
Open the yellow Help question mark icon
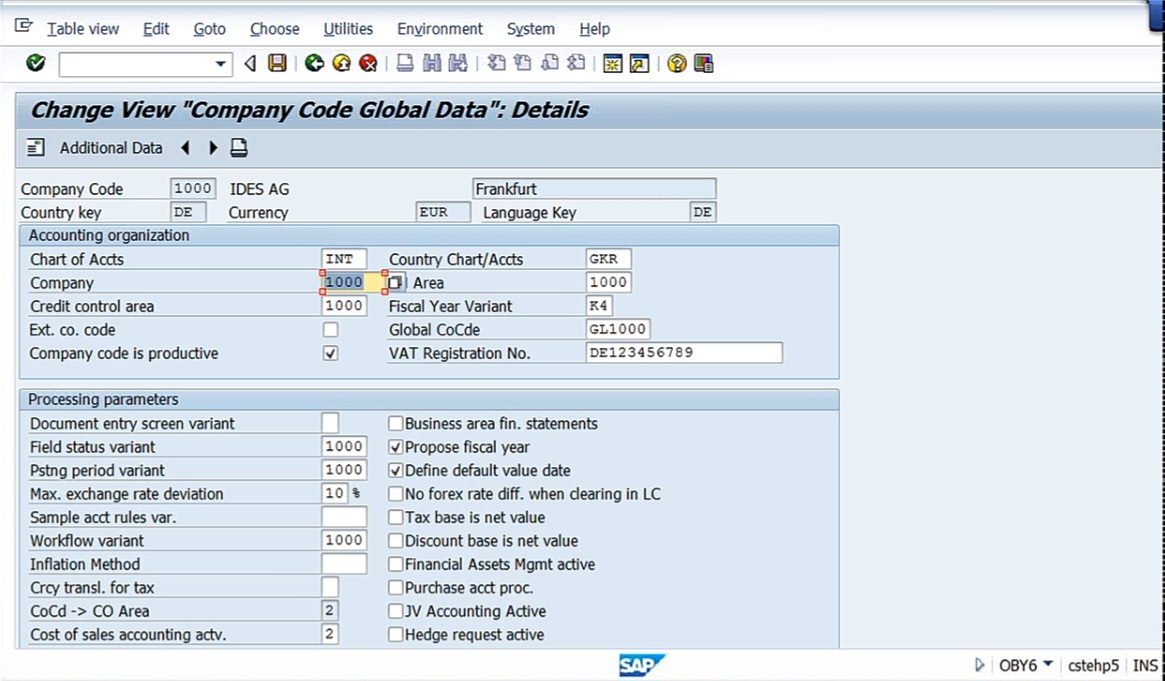point(676,63)
